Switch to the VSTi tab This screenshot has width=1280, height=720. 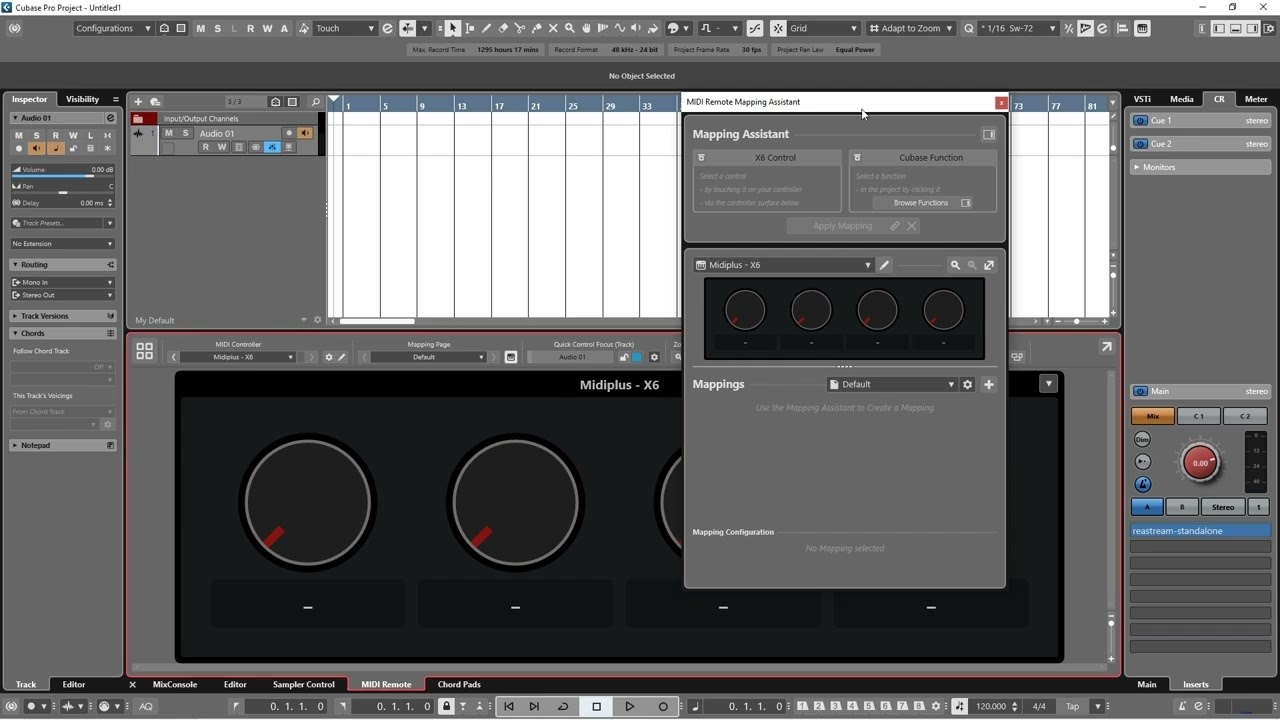click(1142, 99)
